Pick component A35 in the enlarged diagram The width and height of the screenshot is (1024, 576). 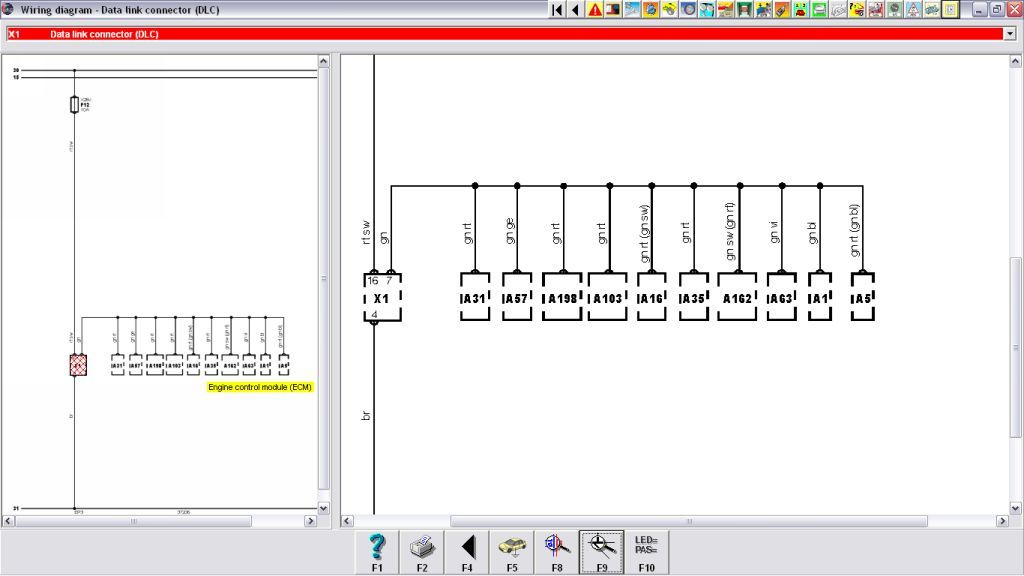pyautogui.click(x=694, y=298)
